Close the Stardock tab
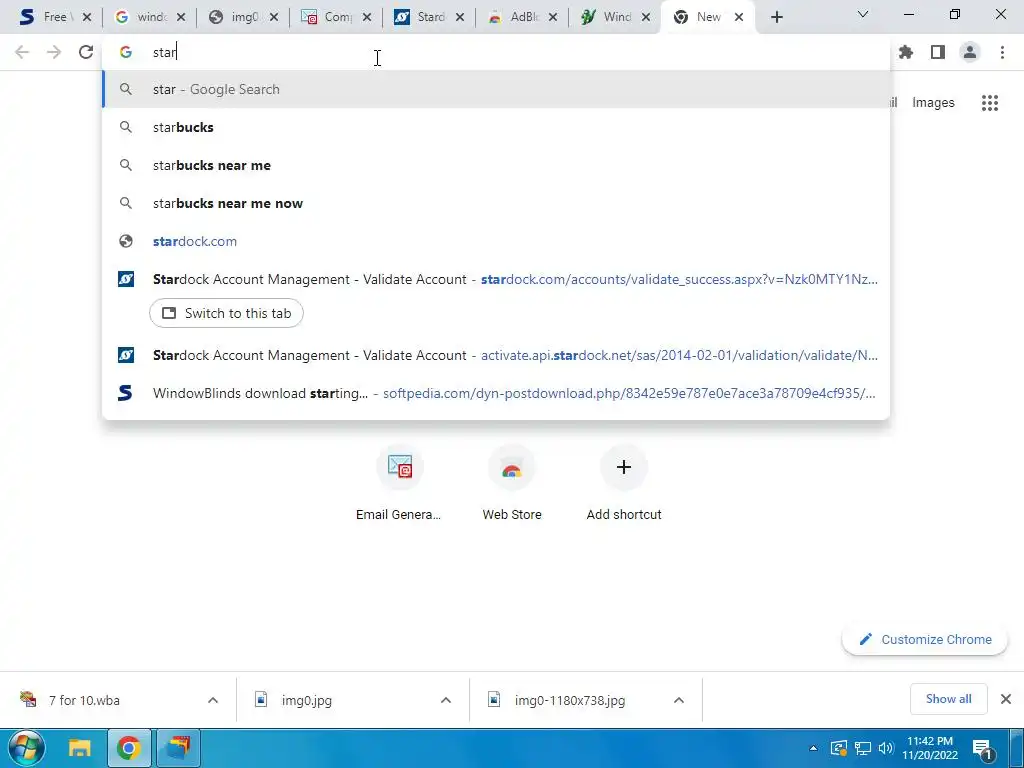The width and height of the screenshot is (1024, 768). [460, 18]
